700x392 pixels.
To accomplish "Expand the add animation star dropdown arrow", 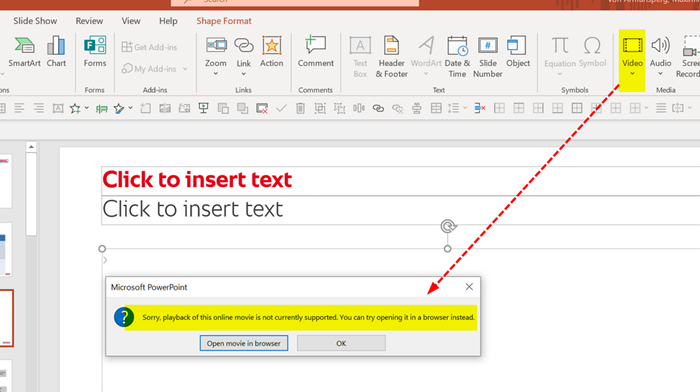I will [x=87, y=108].
